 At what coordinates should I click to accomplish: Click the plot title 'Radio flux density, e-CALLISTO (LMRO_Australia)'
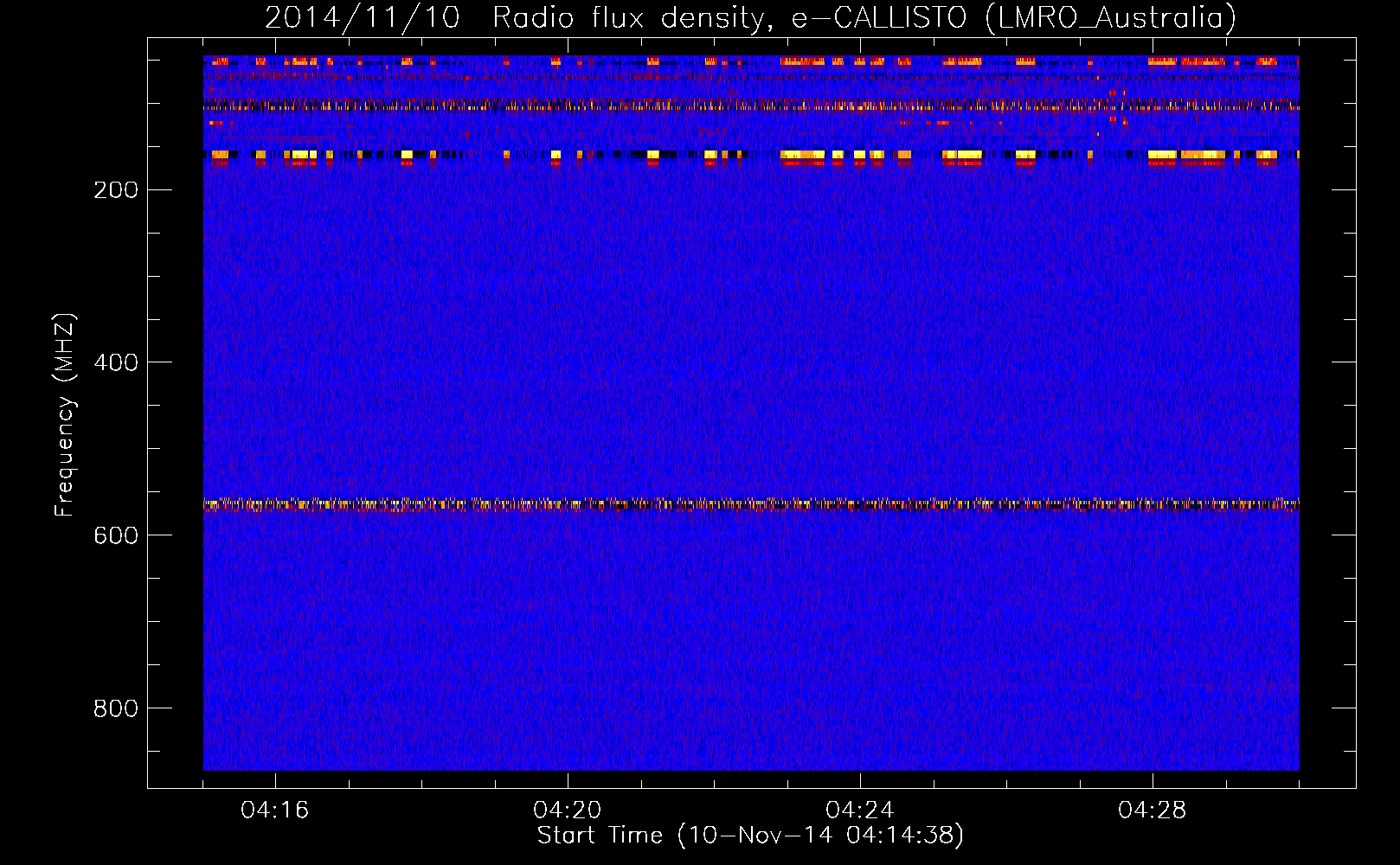tap(864, 17)
